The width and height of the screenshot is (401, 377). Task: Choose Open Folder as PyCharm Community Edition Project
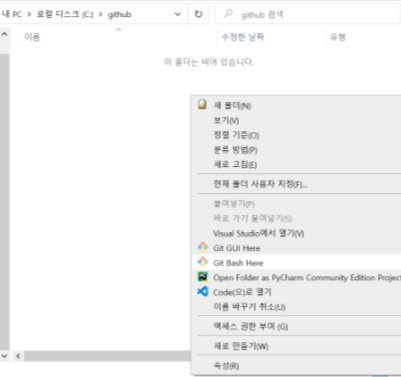pos(297,277)
